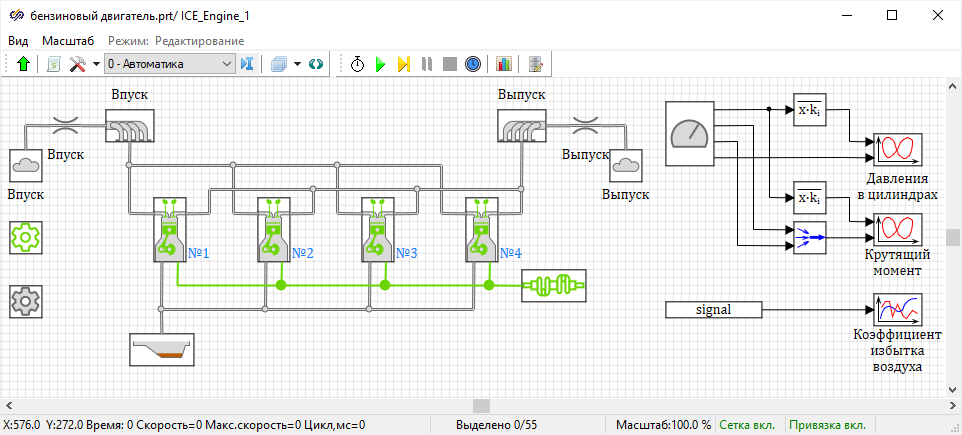The width and height of the screenshot is (962, 435).
Task: Click the green up-arrow toolbar icon
Action: (x=24, y=64)
